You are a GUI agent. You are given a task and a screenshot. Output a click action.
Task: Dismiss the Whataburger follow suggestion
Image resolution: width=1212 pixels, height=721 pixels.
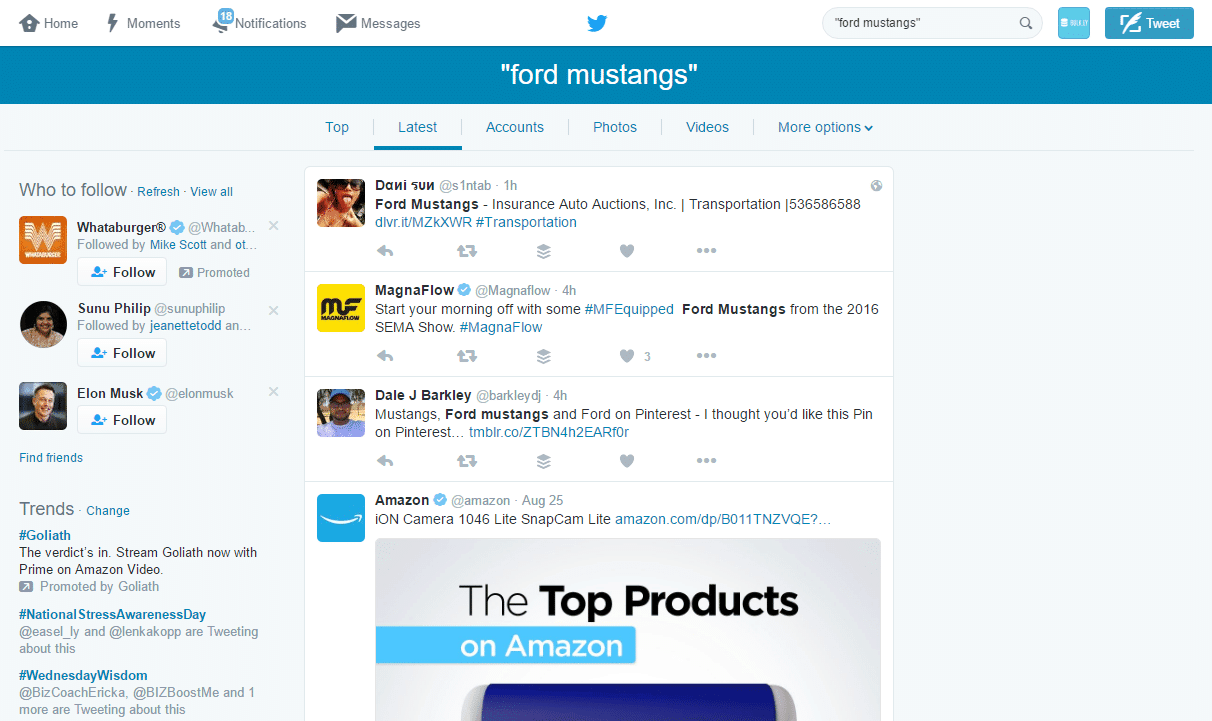274,226
